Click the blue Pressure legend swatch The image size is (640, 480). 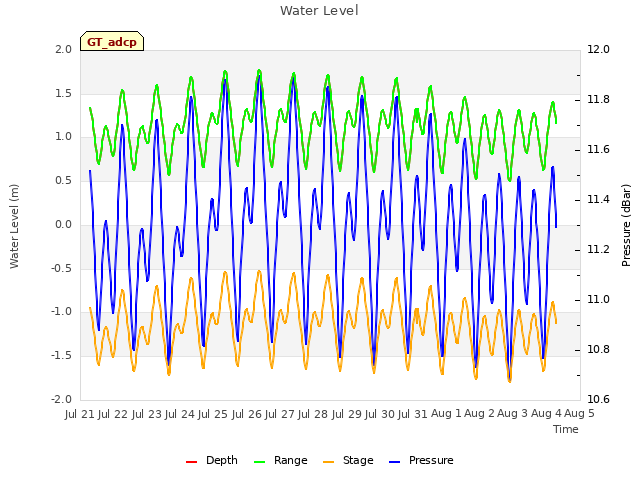pos(395,462)
